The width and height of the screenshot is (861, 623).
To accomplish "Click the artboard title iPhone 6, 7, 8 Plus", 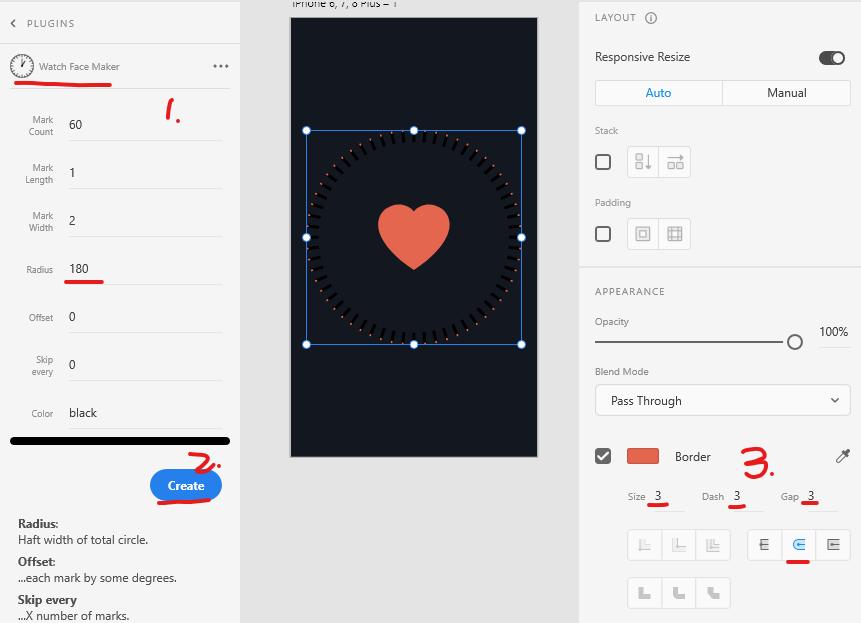I will click(344, 4).
